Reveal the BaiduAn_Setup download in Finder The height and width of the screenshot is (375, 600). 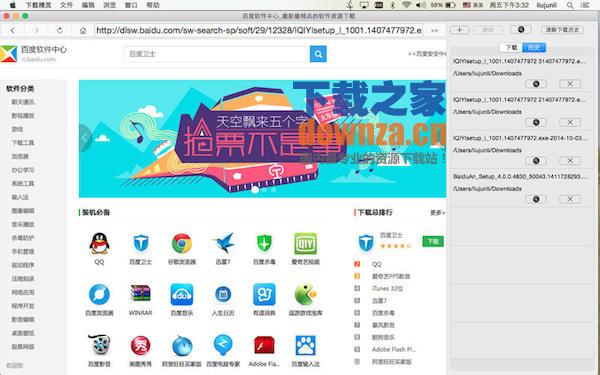tap(536, 199)
